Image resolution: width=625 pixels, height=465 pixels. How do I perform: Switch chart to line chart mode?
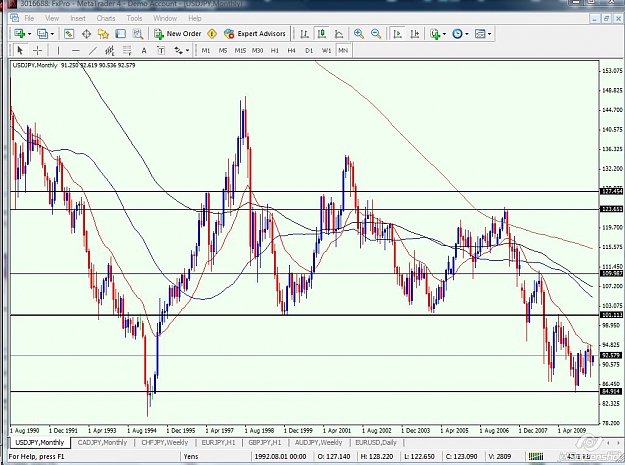339,34
